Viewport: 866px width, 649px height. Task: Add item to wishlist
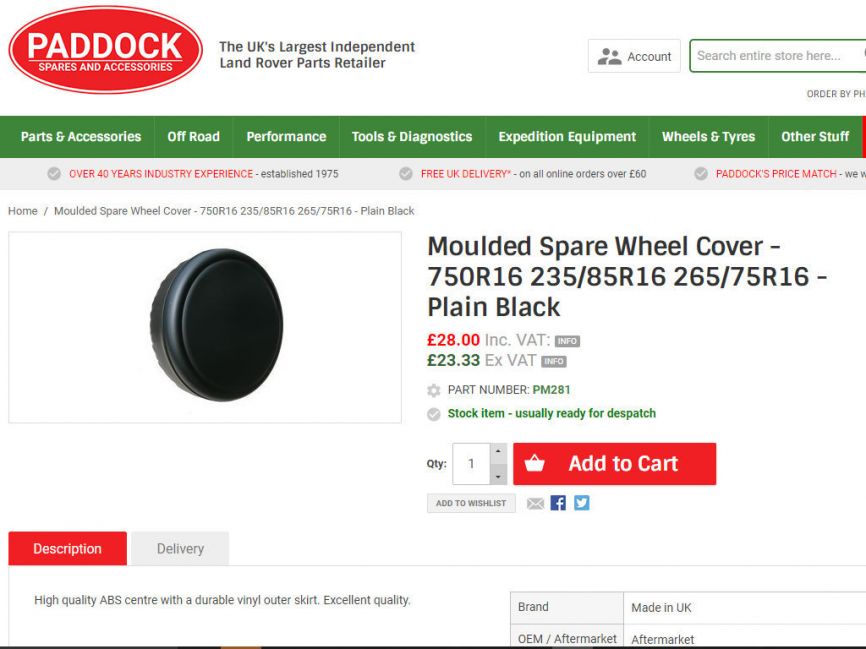pos(471,503)
